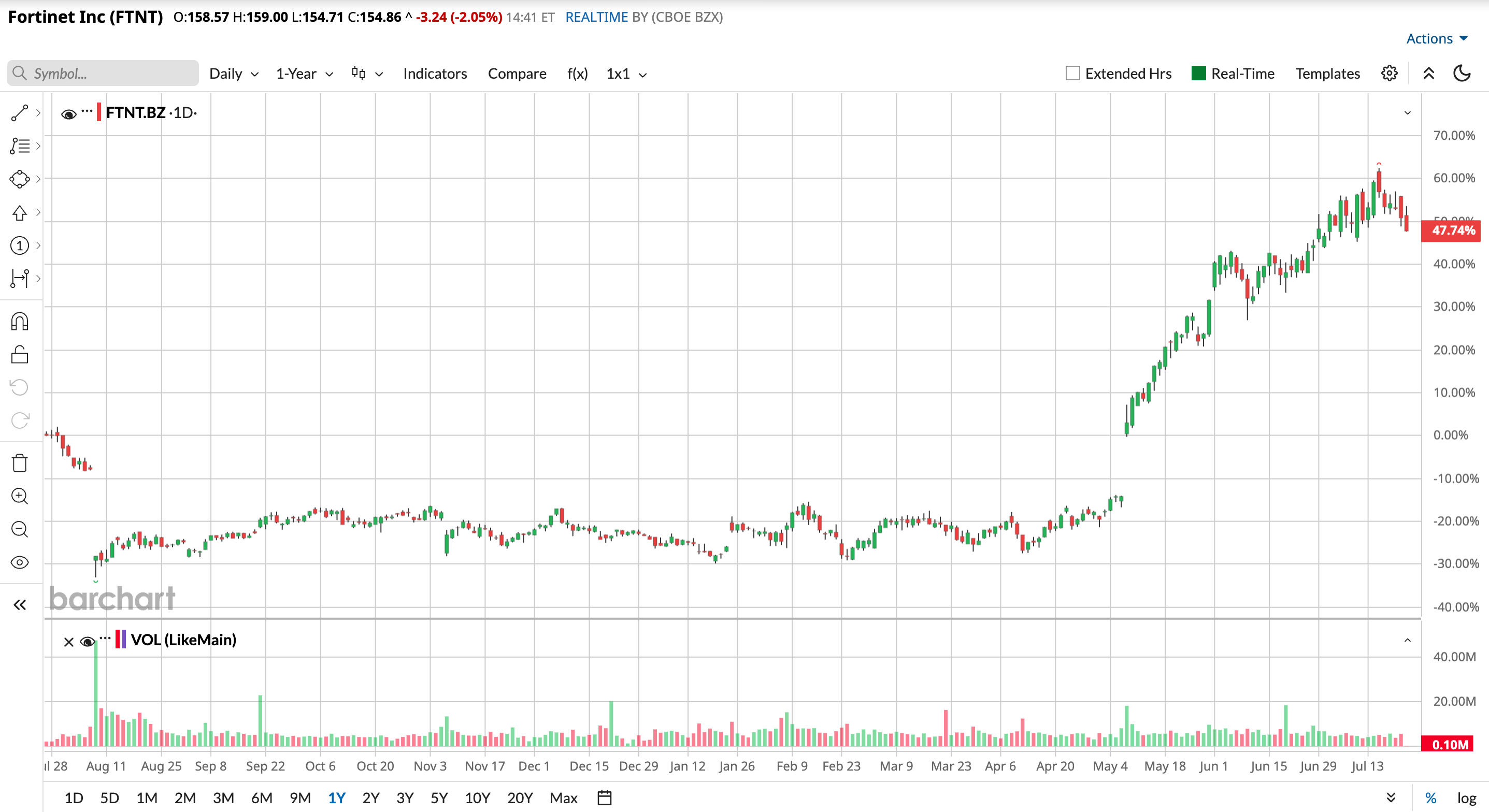
Task: Select the 5D range
Action: [x=109, y=798]
